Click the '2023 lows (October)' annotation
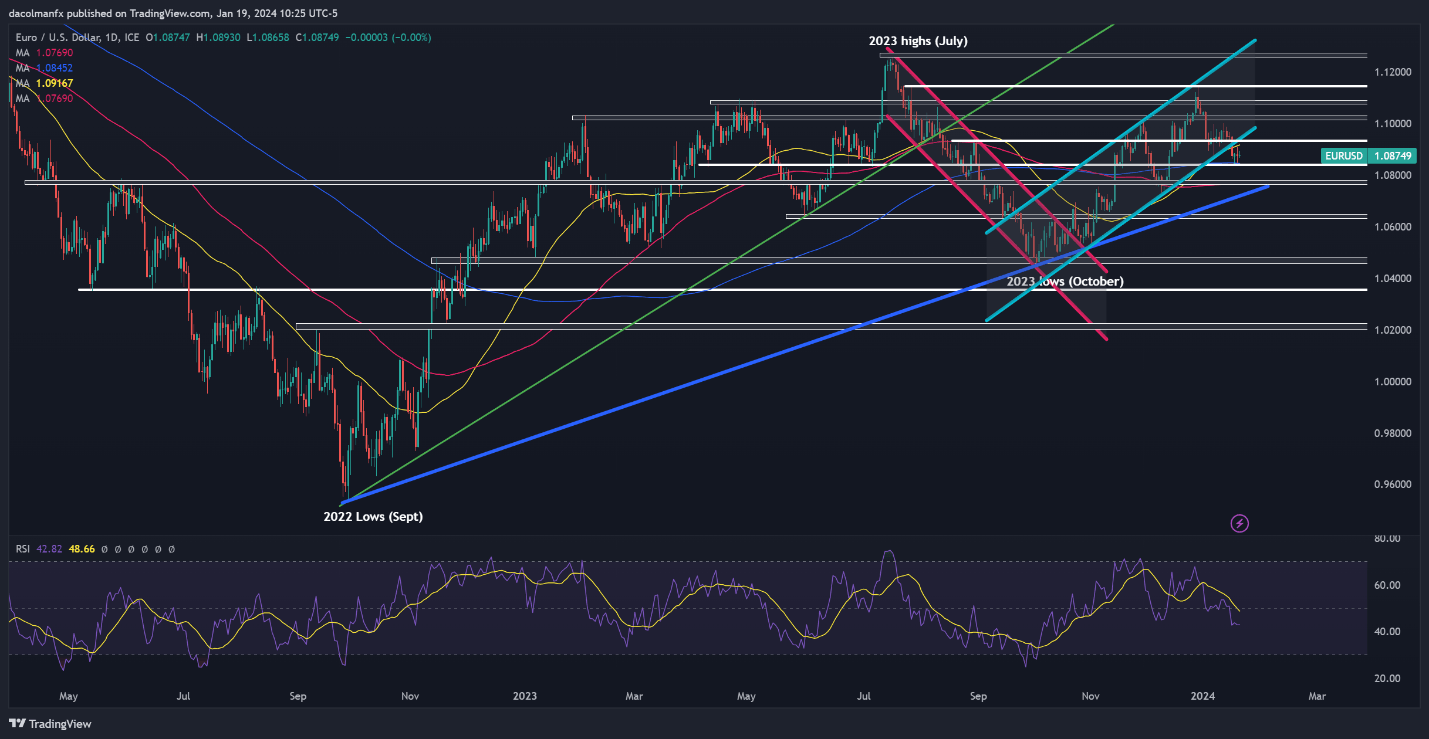The height and width of the screenshot is (739, 1429). click(x=1064, y=282)
